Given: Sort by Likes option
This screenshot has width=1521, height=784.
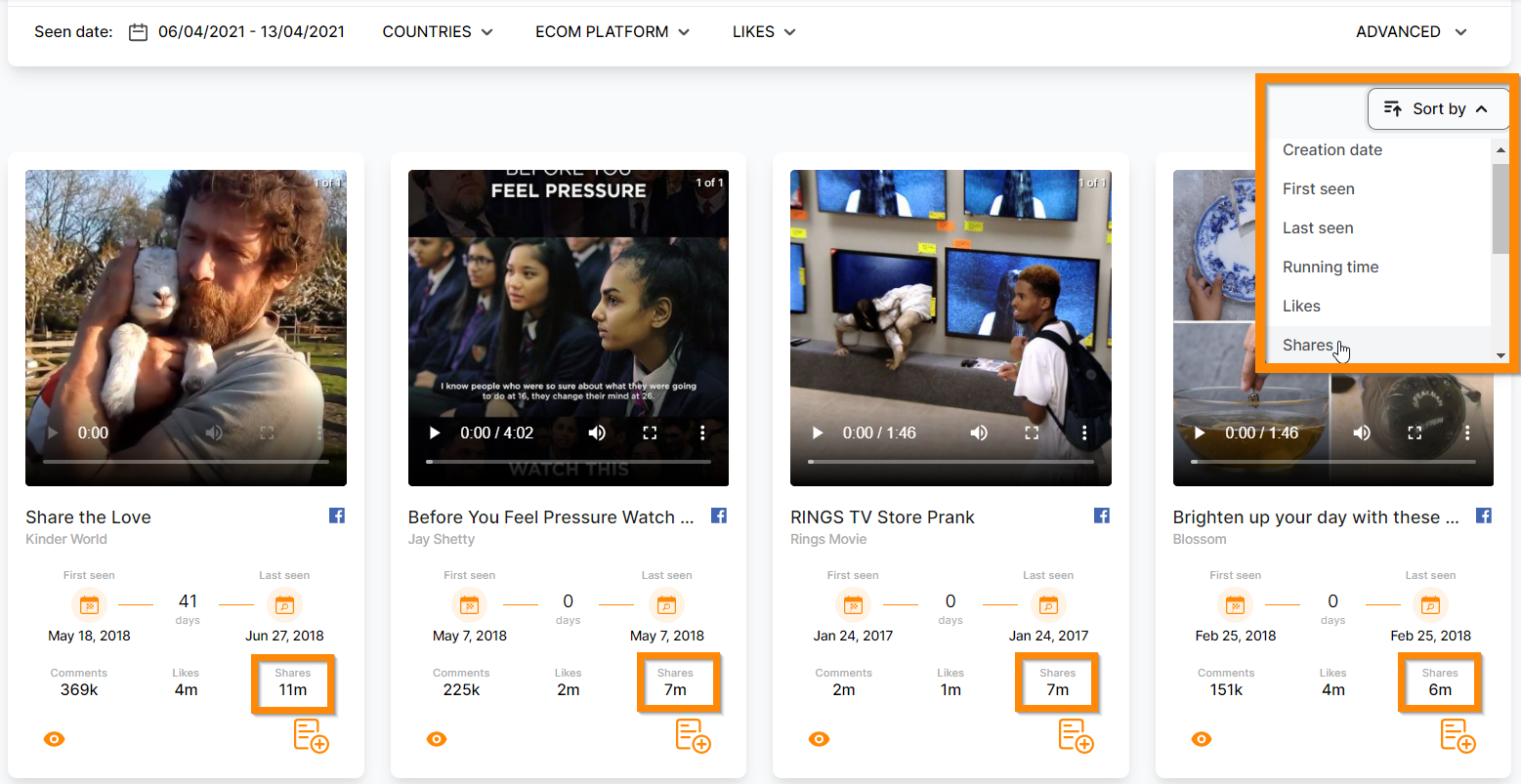Looking at the screenshot, I should click(x=1379, y=307).
